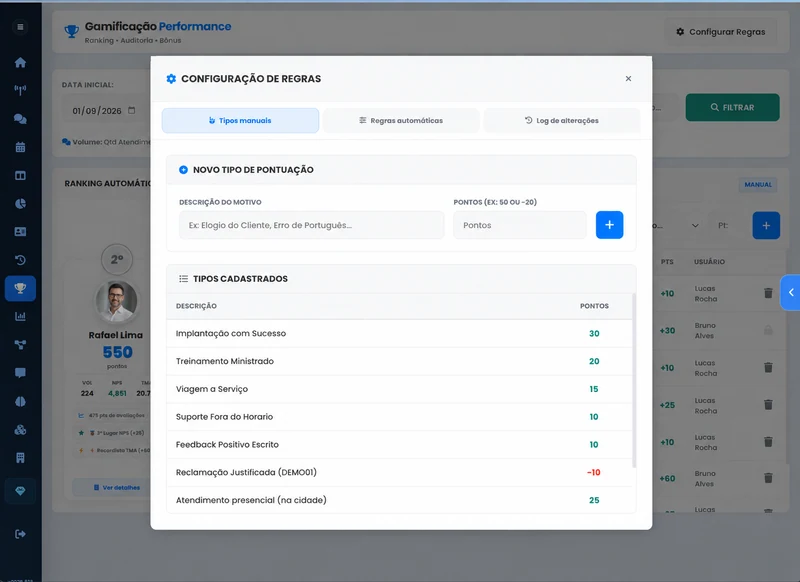Click the background plus button beside Pt field
The height and width of the screenshot is (582, 800).
(x=766, y=225)
